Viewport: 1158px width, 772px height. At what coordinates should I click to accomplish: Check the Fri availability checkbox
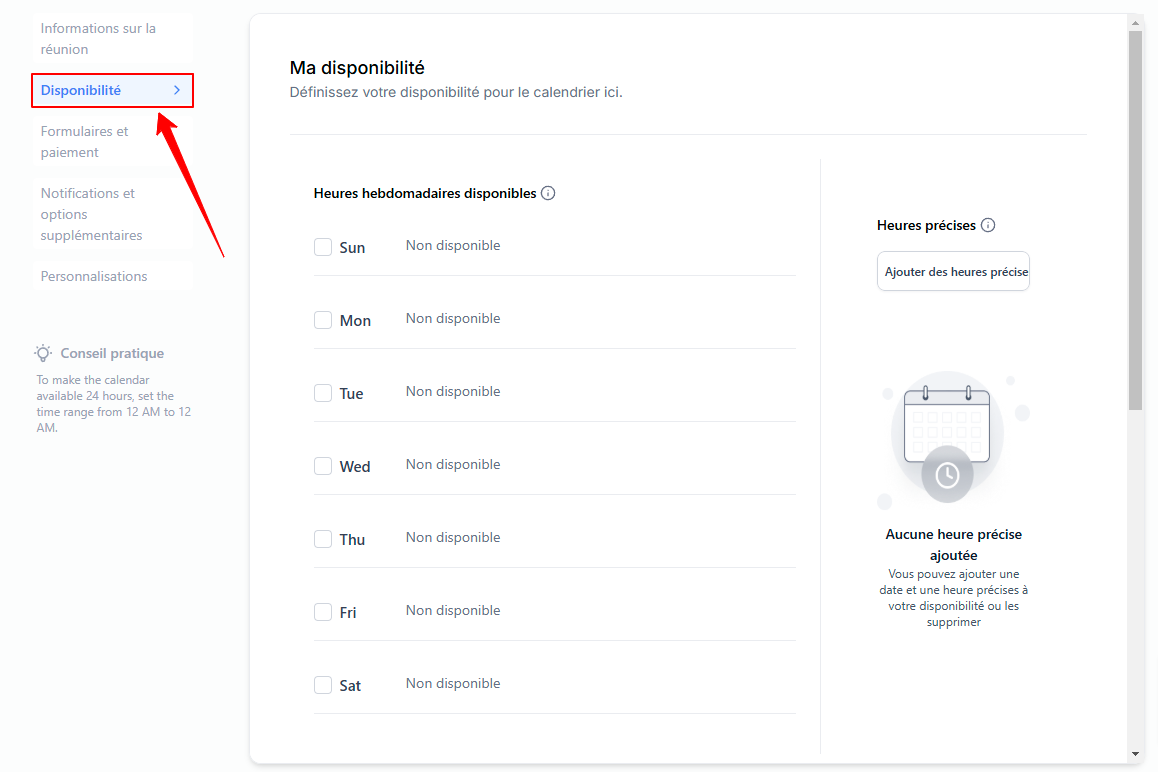pyautogui.click(x=323, y=612)
